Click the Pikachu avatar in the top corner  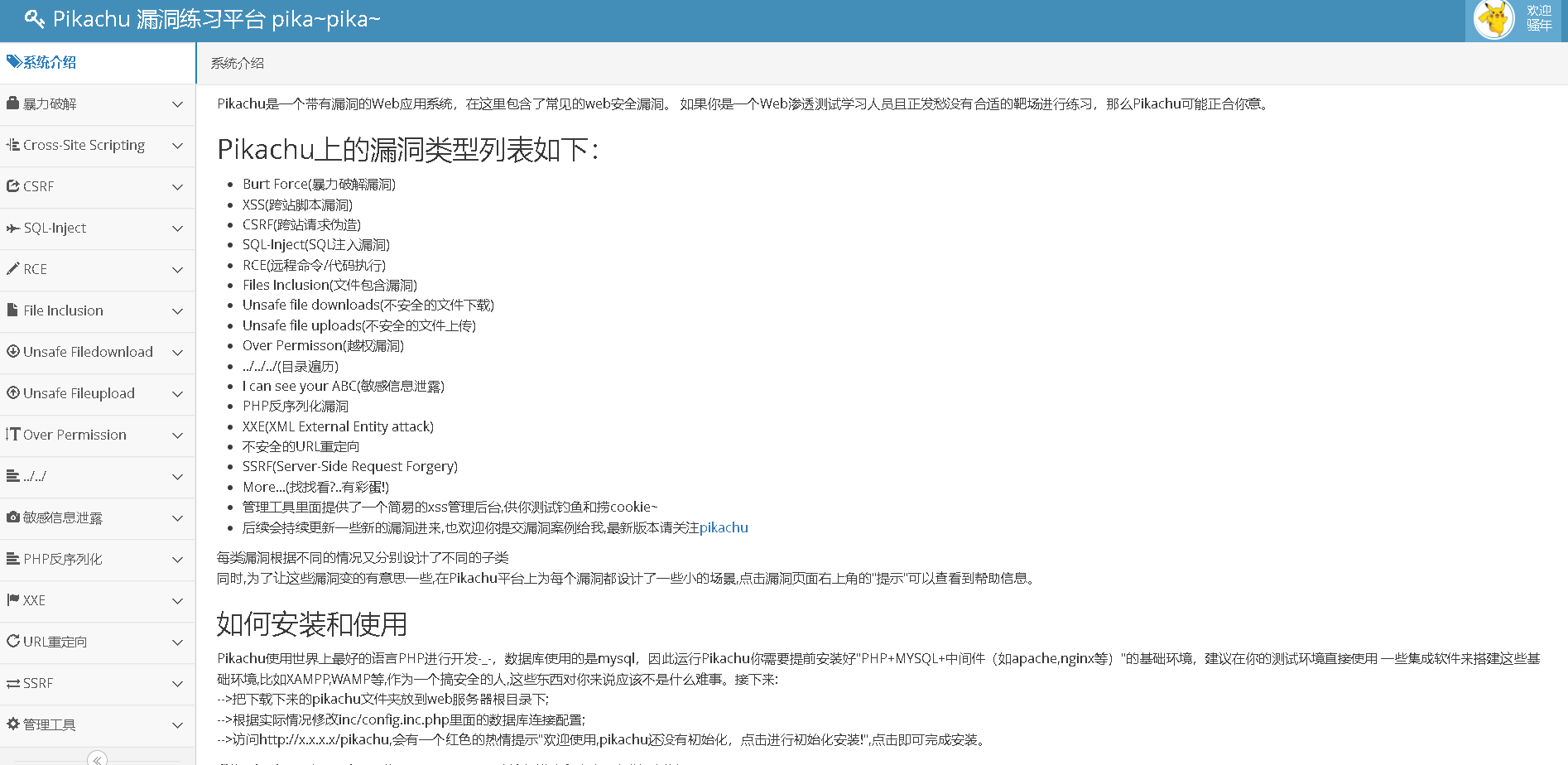(1493, 21)
